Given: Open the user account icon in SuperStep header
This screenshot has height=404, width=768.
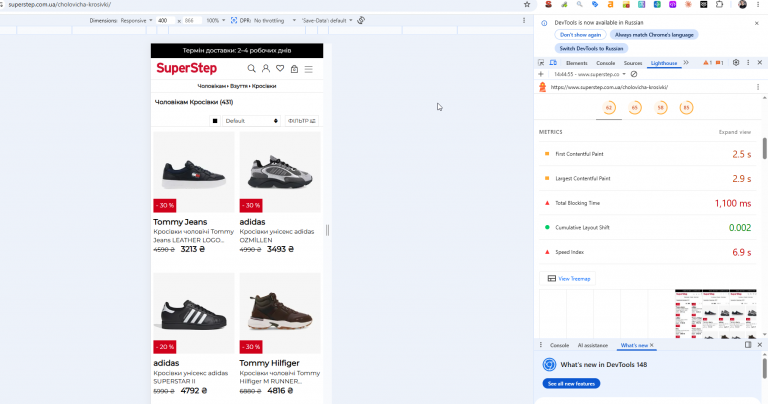Looking at the screenshot, I should pos(266,69).
